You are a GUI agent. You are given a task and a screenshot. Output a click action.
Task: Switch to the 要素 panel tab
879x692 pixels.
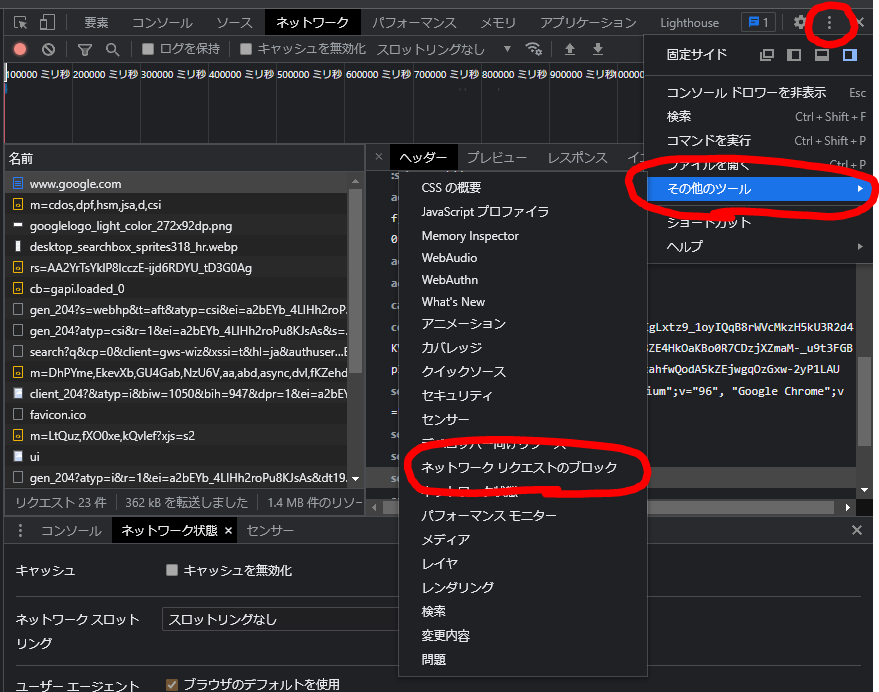pos(96,22)
